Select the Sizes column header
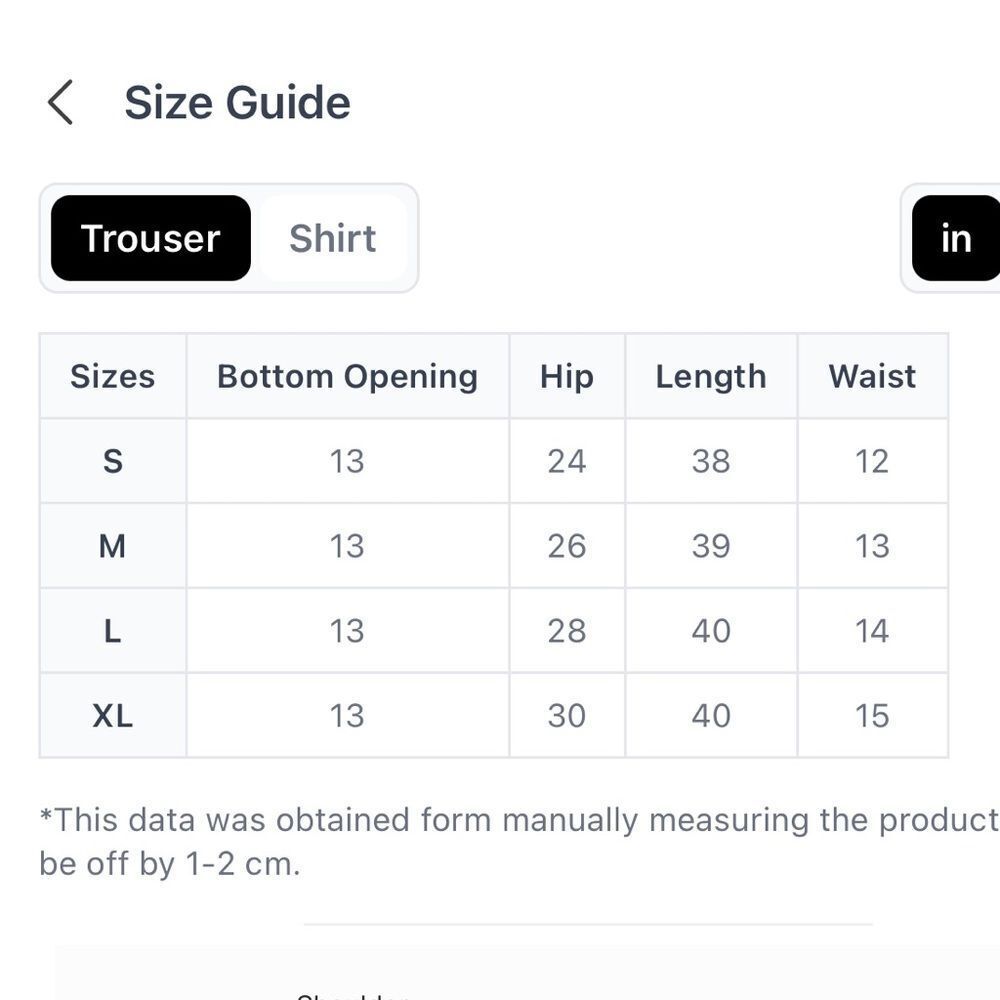This screenshot has width=1000, height=1000. (x=113, y=376)
